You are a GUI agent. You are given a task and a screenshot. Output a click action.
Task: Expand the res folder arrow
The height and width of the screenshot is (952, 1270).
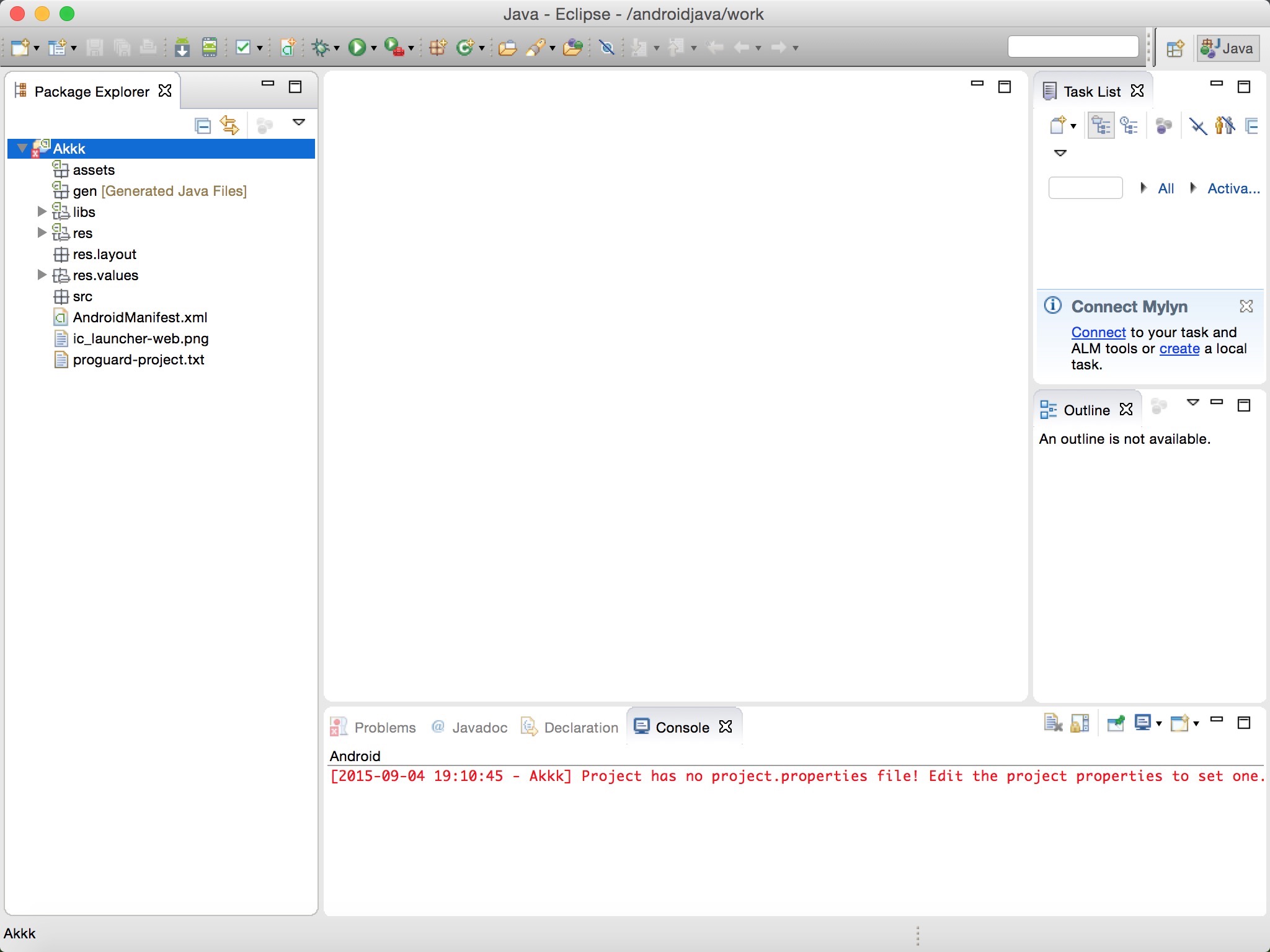tap(42, 232)
